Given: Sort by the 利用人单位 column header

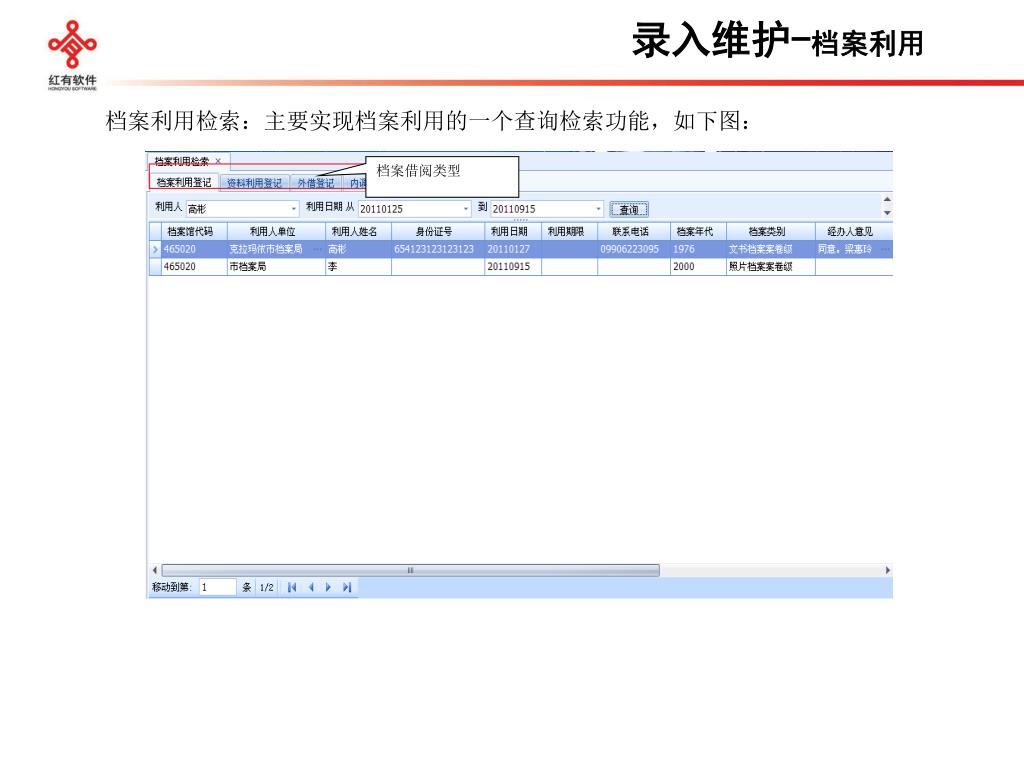Looking at the screenshot, I should (x=276, y=231).
